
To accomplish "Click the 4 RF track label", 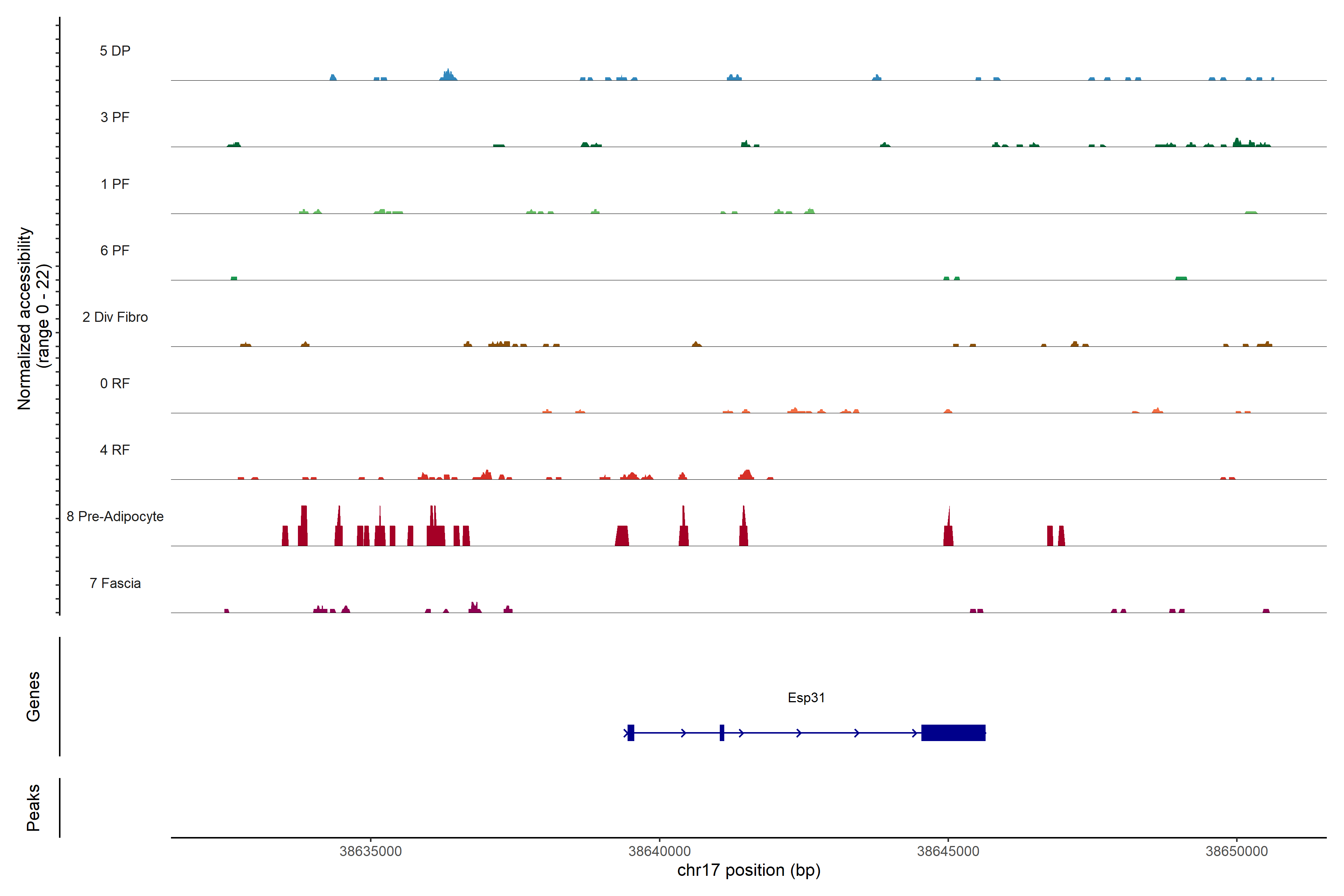I will [115, 450].
